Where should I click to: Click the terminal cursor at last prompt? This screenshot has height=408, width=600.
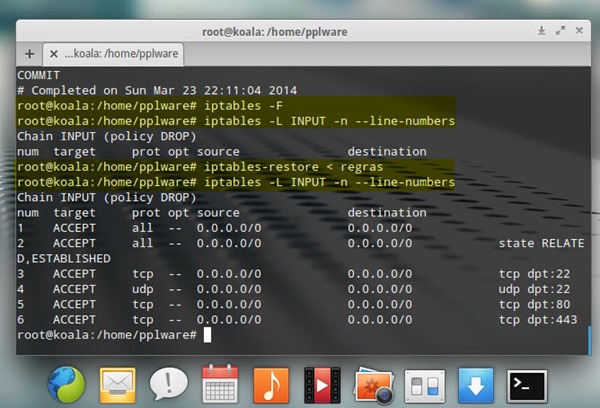pyautogui.click(x=207, y=335)
